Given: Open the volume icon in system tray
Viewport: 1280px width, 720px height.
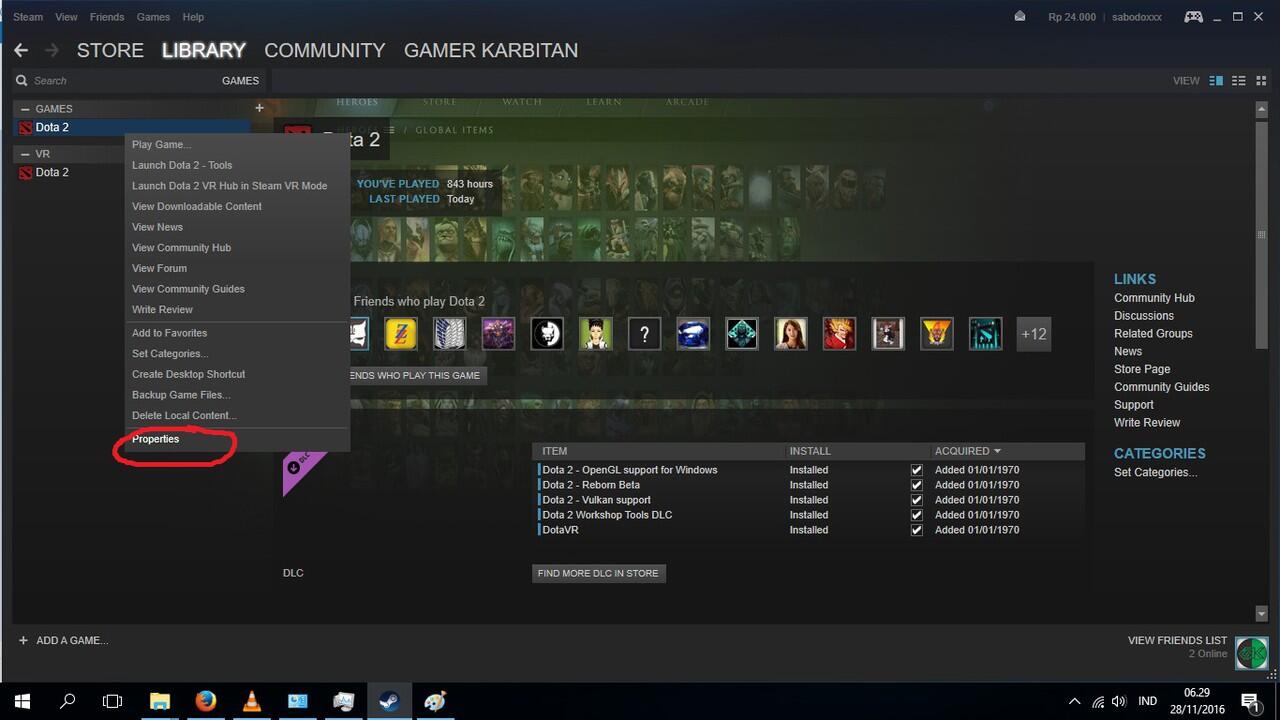Looking at the screenshot, I should click(1119, 701).
